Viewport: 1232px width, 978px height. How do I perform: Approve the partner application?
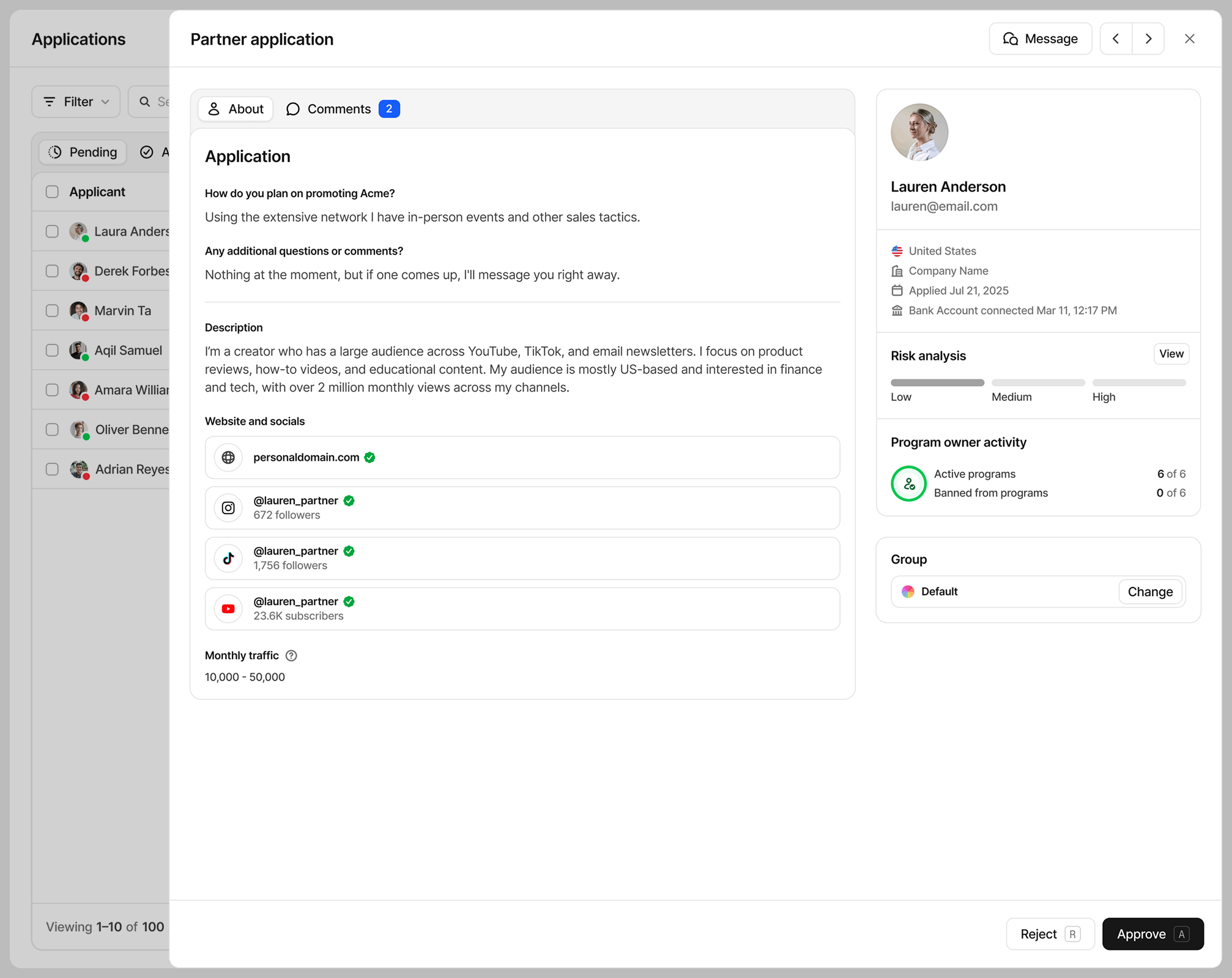1152,934
